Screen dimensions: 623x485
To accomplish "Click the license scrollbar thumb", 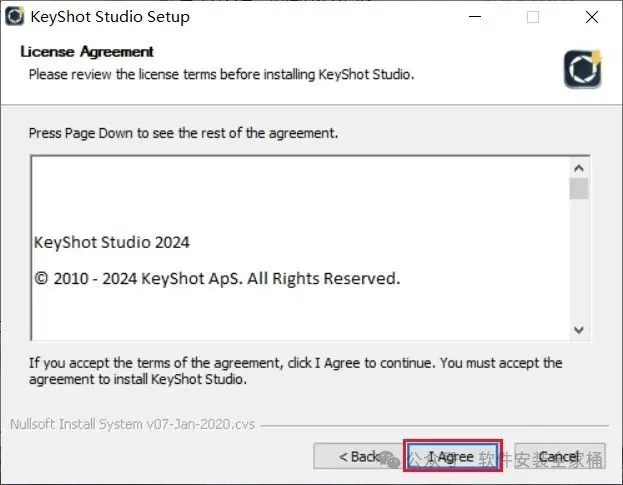I will pos(578,189).
